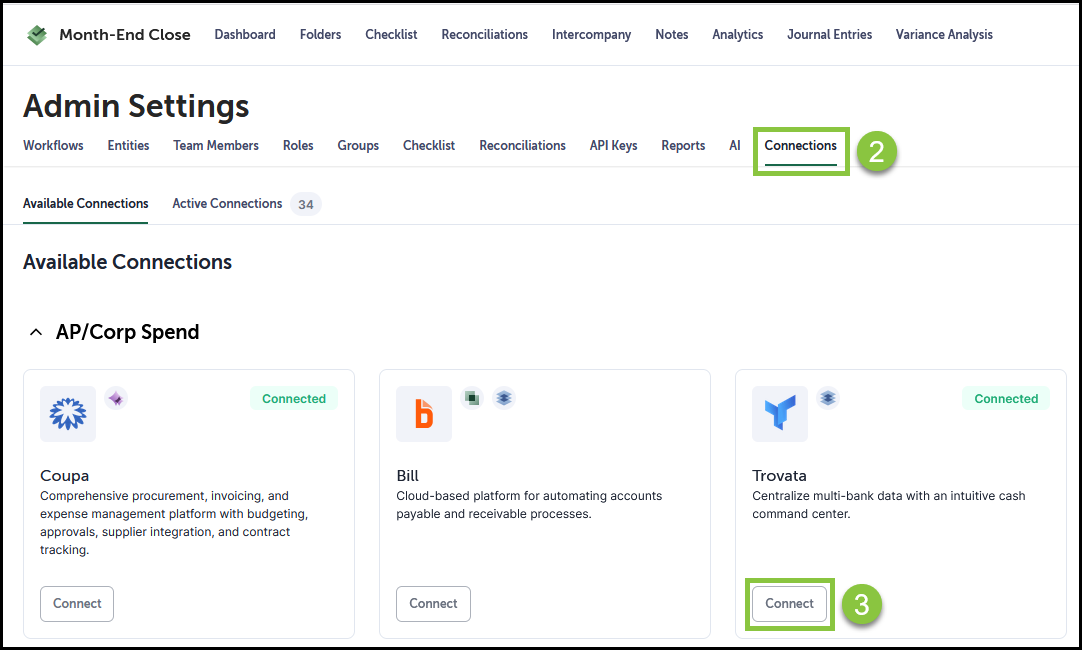Screen dimensions: 1082x650
Task: Click the Month-End Close green logo icon
Action: click(x=37, y=35)
